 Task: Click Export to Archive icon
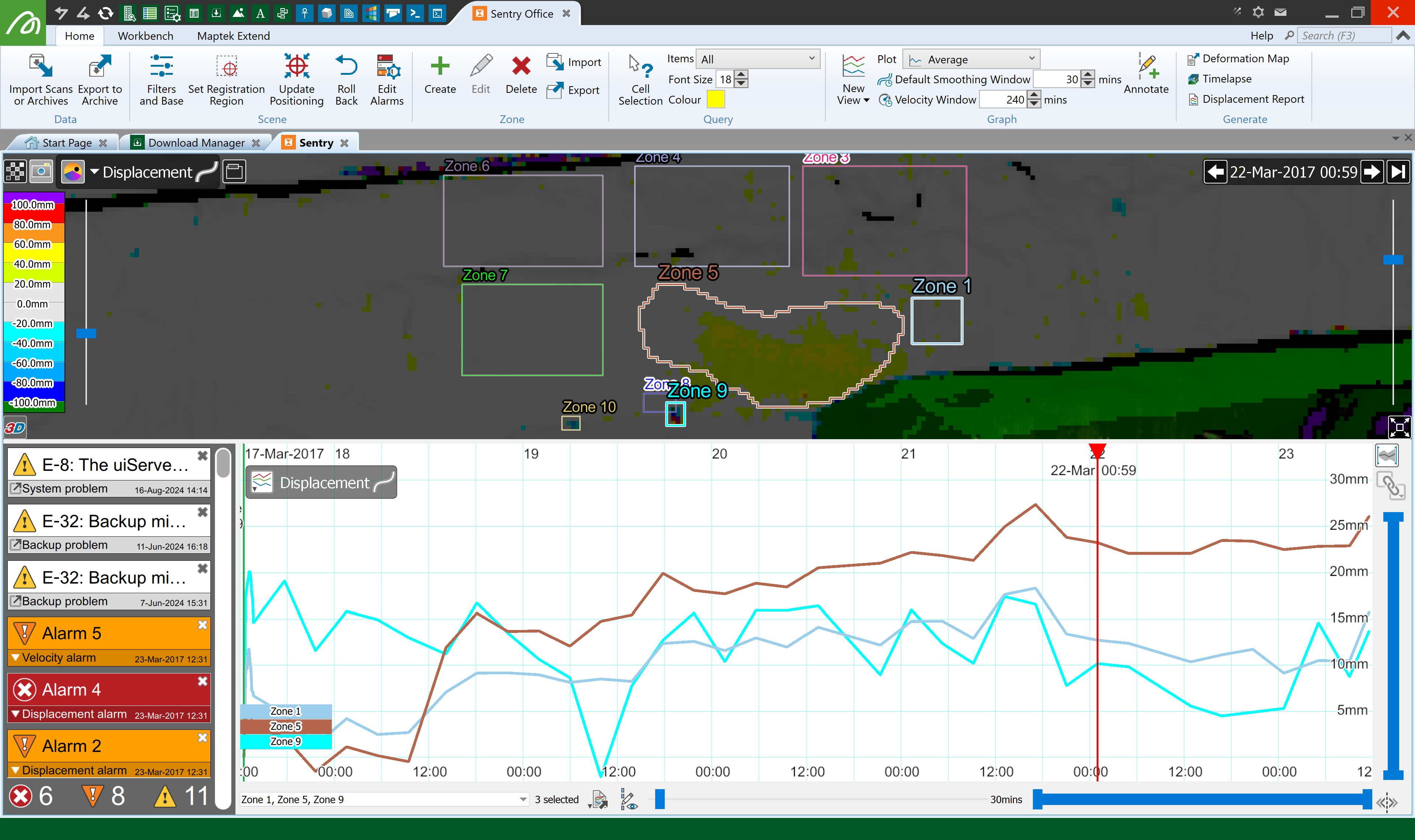click(x=99, y=66)
